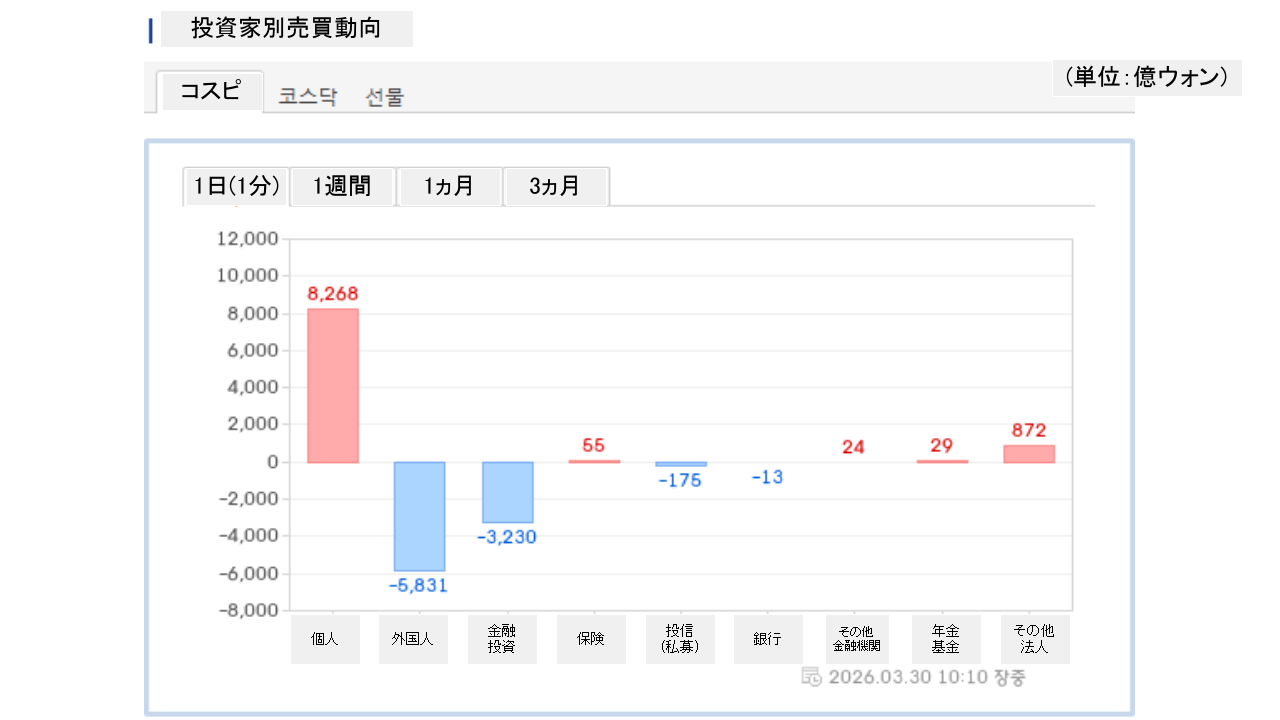Select the コスピ market tab
The width and height of the screenshot is (1280, 720).
pyautogui.click(x=210, y=92)
